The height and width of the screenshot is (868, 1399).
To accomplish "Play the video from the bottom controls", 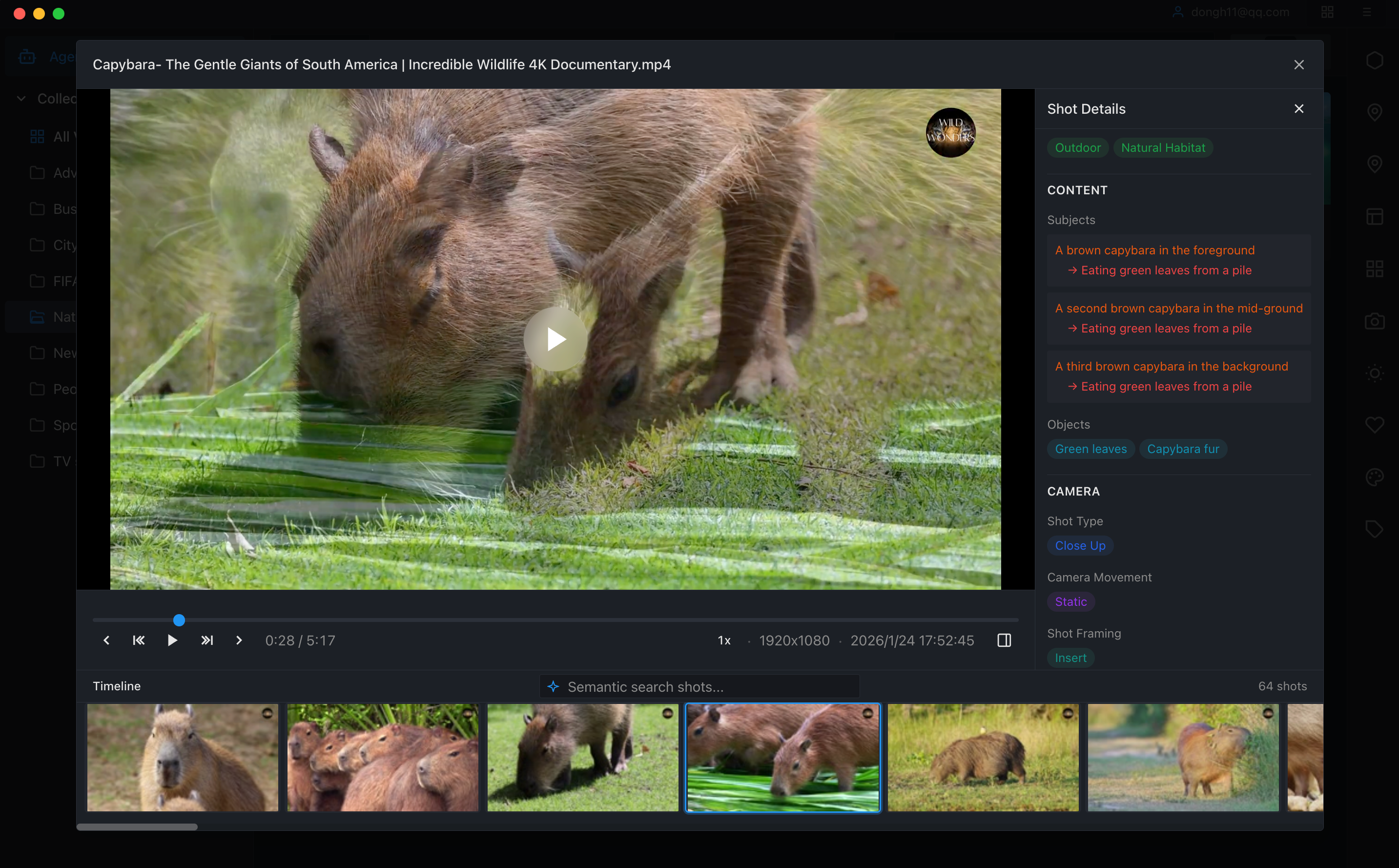I will [x=172, y=640].
